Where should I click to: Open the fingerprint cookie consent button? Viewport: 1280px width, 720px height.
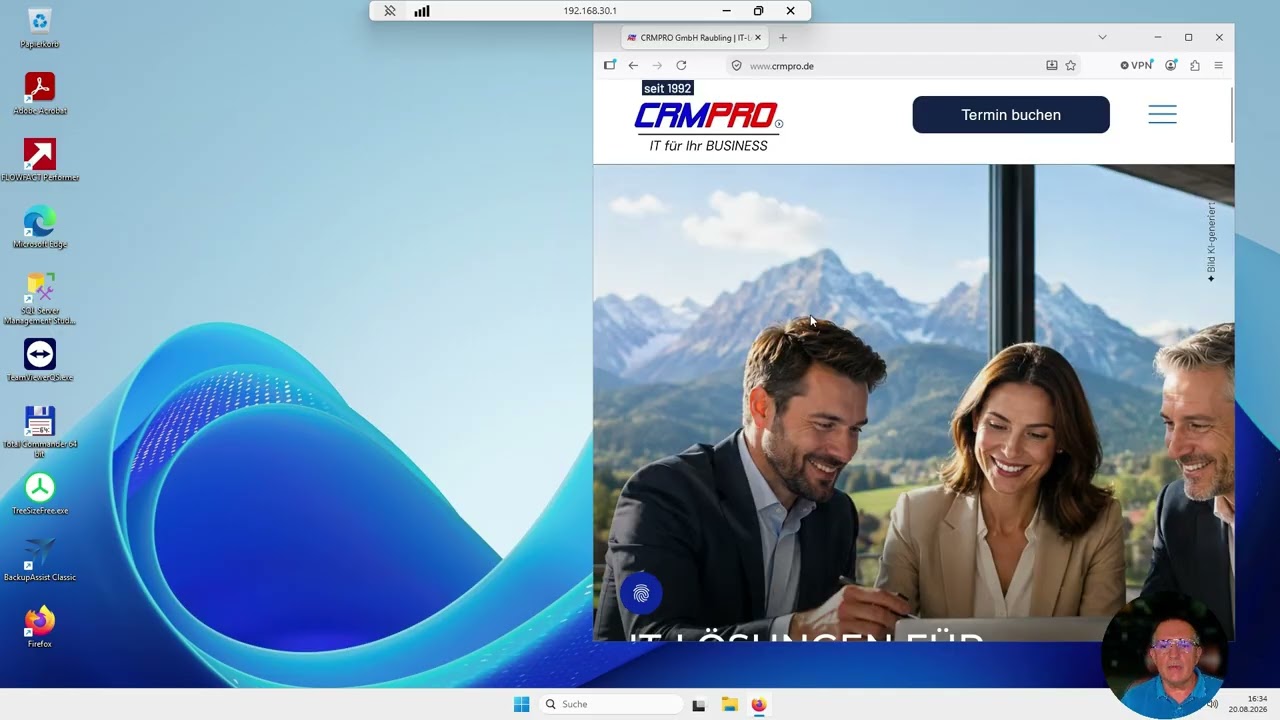point(641,593)
